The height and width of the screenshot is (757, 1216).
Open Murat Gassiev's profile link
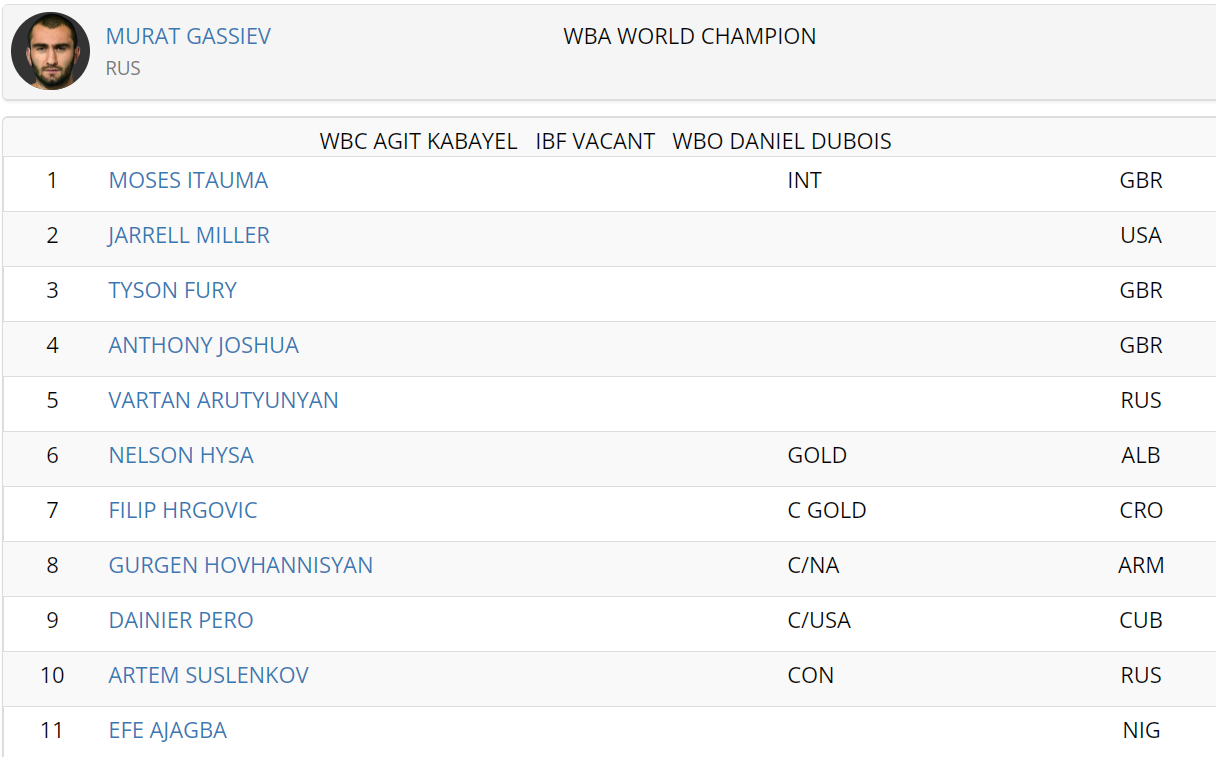(188, 36)
